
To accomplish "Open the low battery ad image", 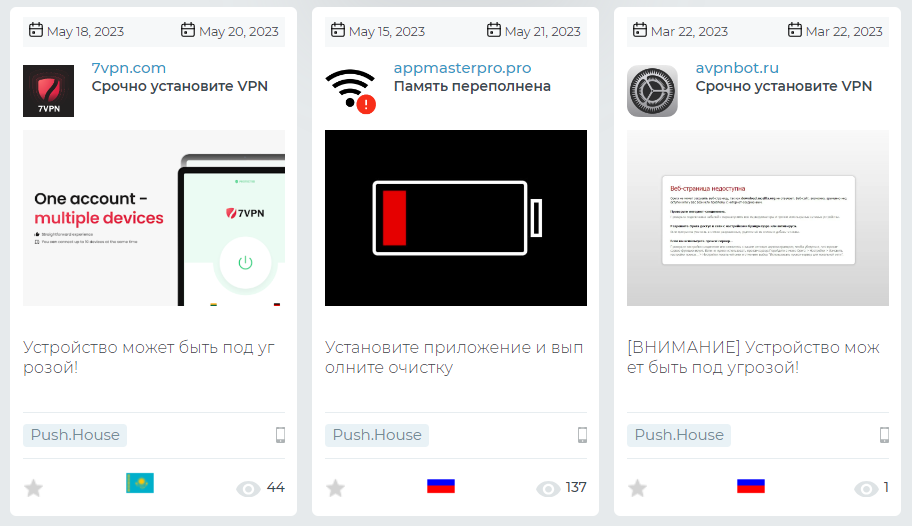I will (456, 218).
